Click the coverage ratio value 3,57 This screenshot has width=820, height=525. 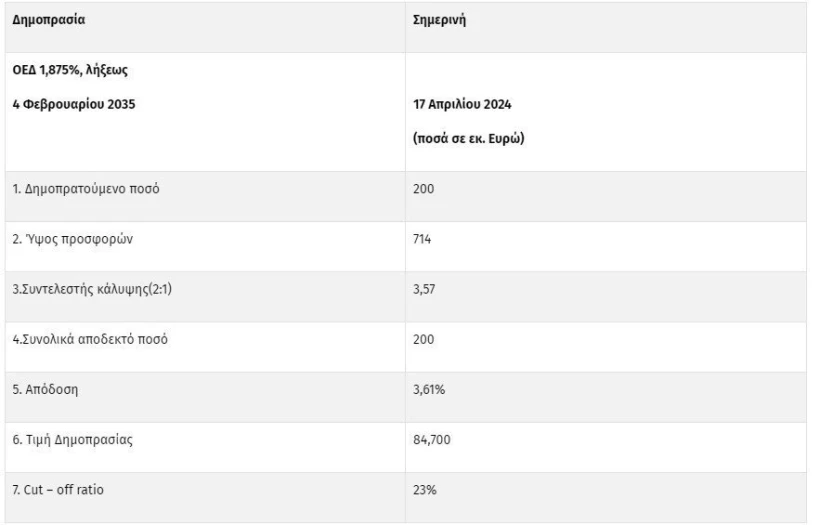click(x=424, y=289)
